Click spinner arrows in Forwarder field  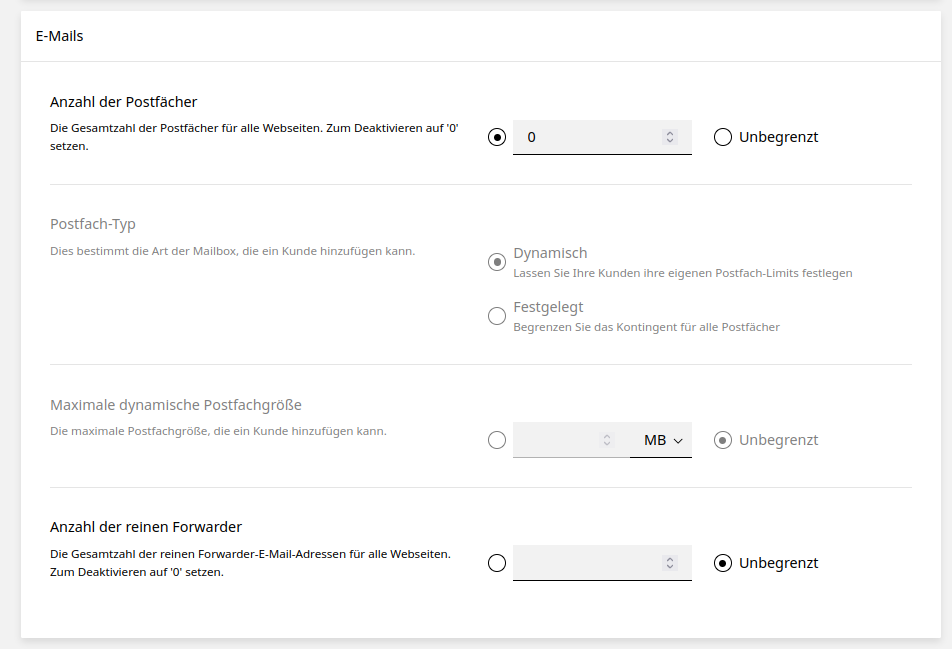click(670, 563)
